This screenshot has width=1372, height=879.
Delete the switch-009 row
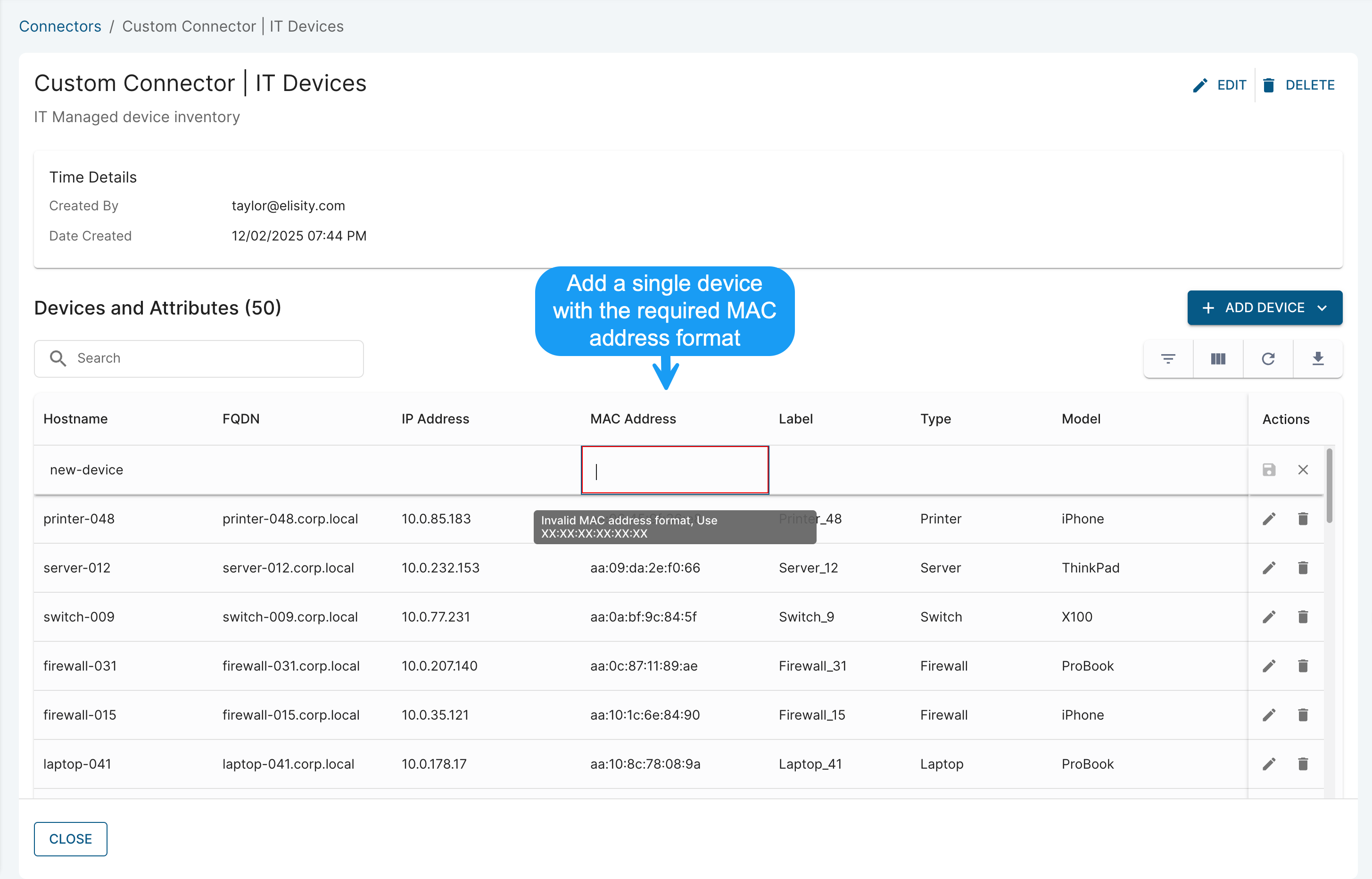point(1303,617)
